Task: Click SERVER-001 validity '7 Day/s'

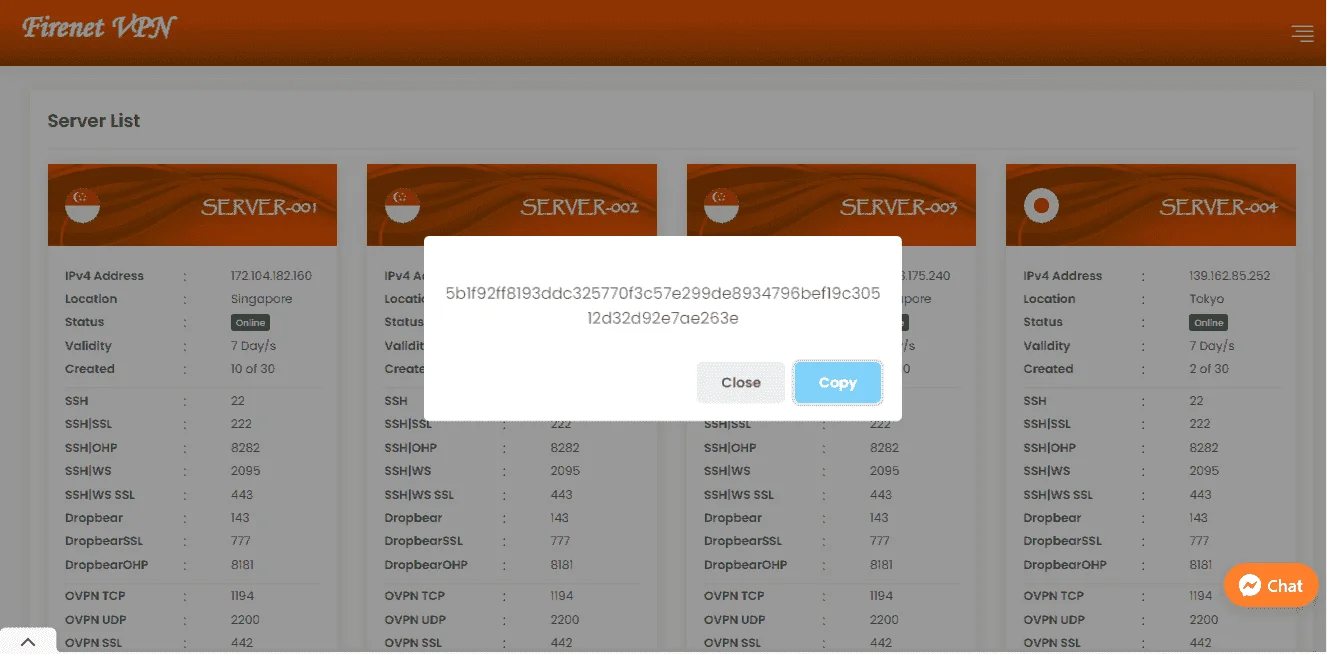Action: coord(253,346)
